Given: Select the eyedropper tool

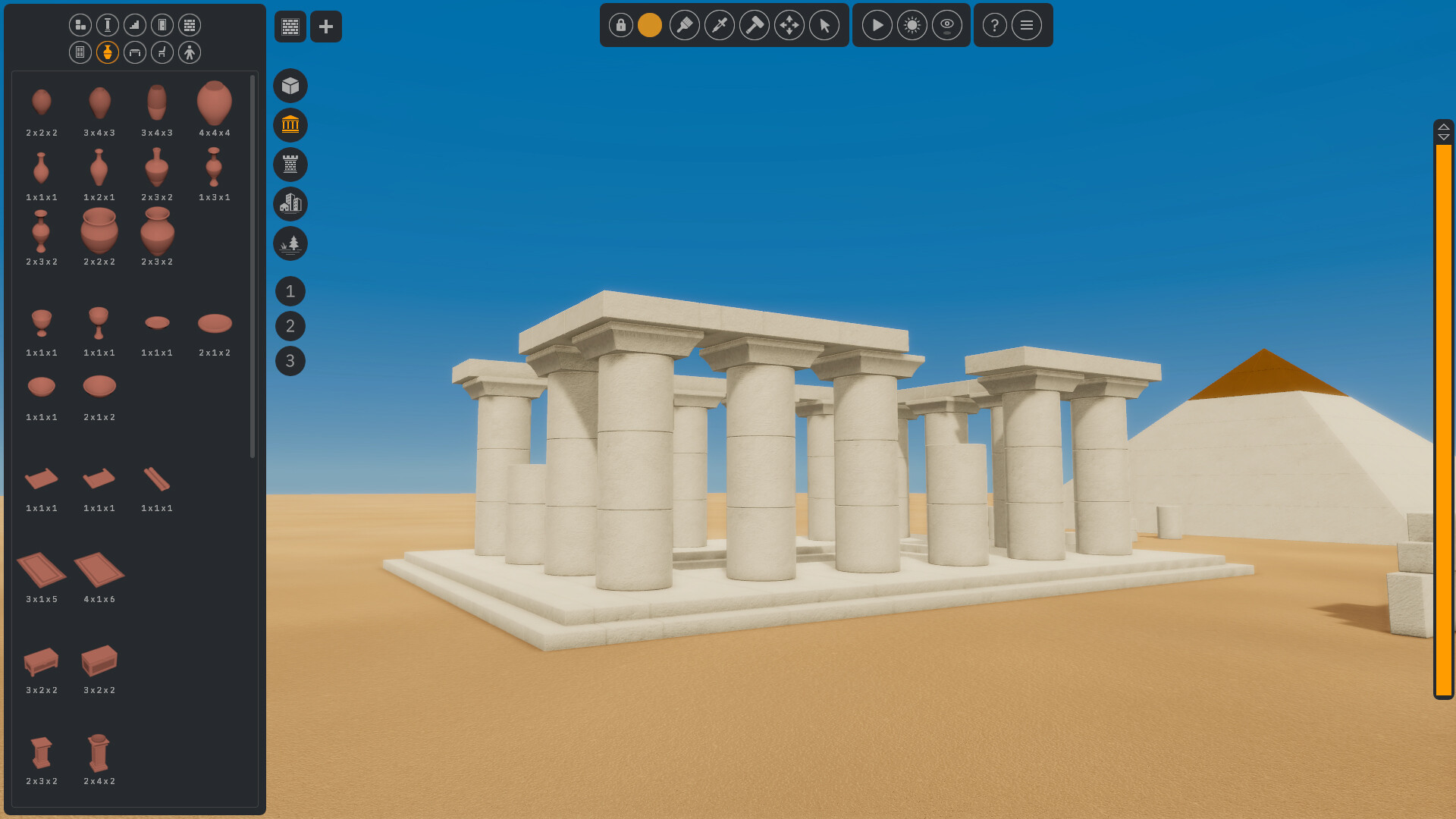Looking at the screenshot, I should (720, 25).
